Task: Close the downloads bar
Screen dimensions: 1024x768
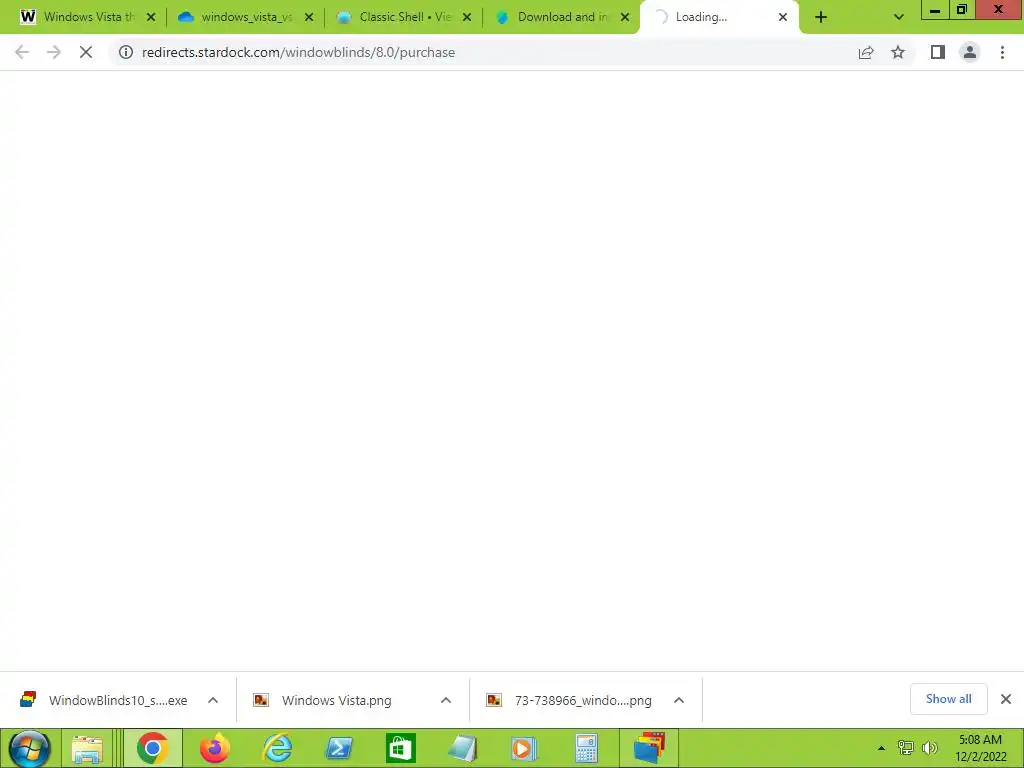Action: point(1006,699)
